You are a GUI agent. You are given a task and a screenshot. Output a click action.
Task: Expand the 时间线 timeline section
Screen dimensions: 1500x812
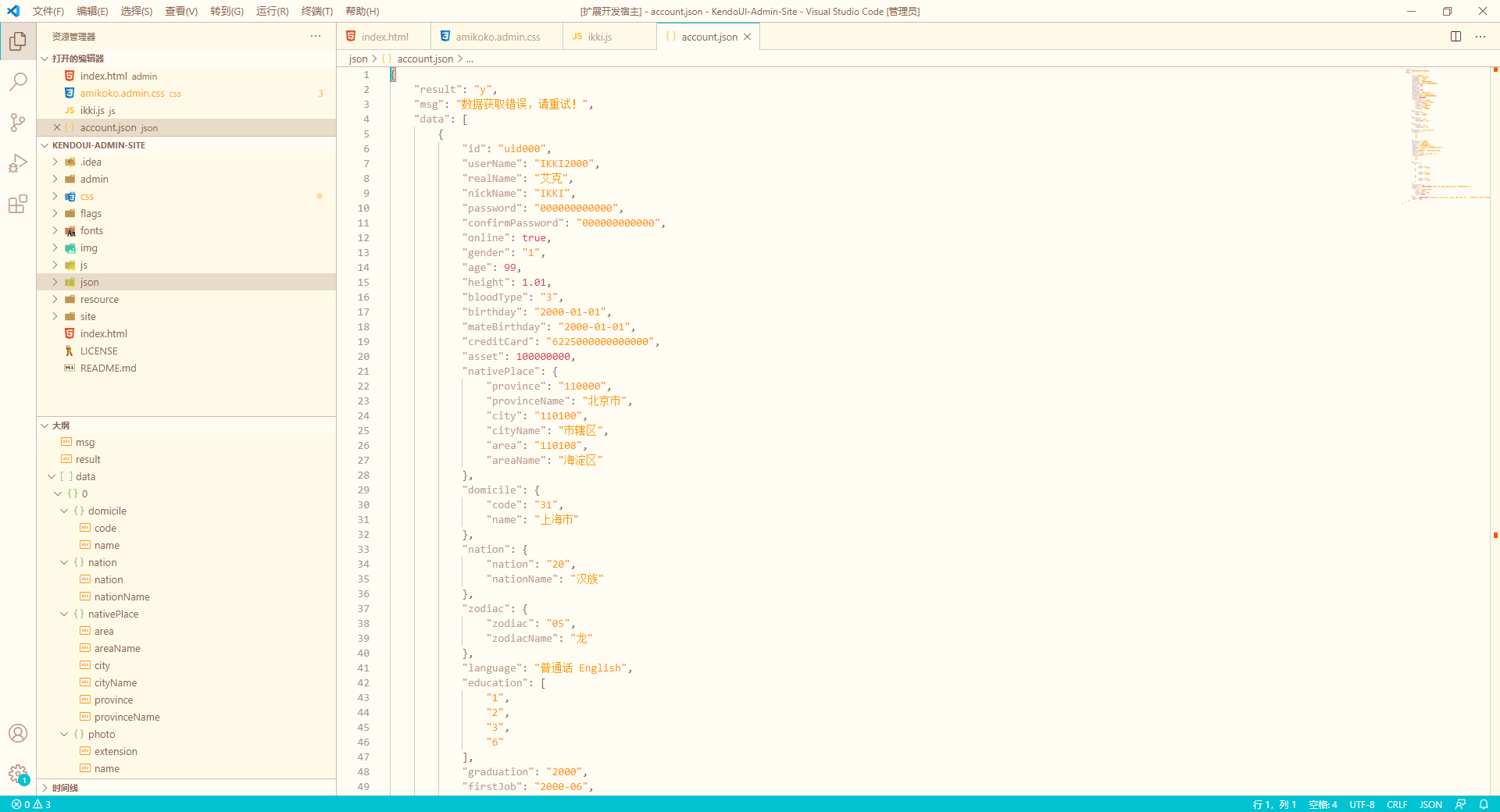coord(186,788)
